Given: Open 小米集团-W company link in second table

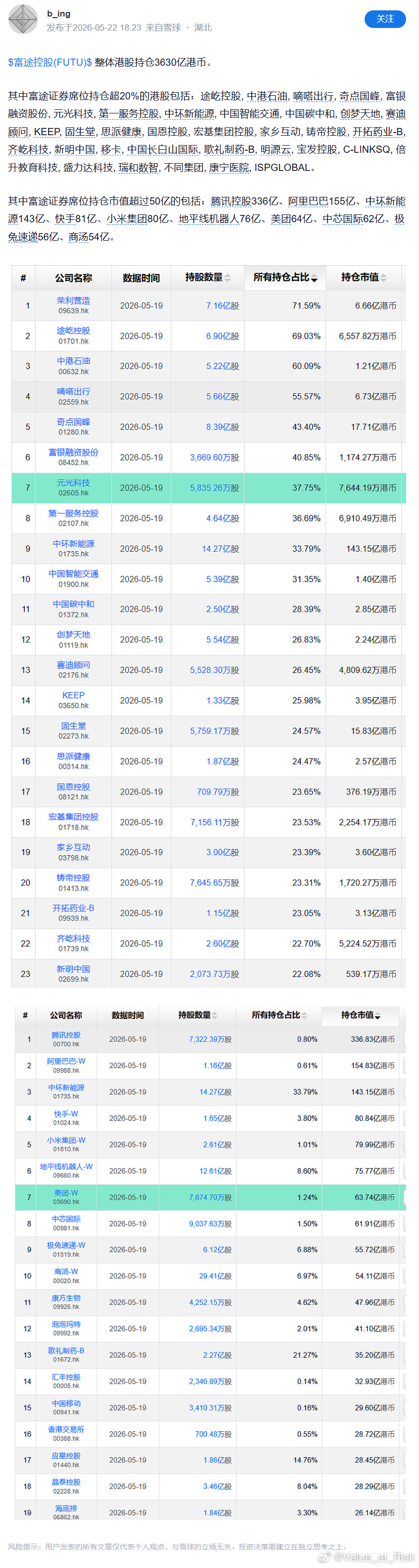Looking at the screenshot, I should point(66,1140).
